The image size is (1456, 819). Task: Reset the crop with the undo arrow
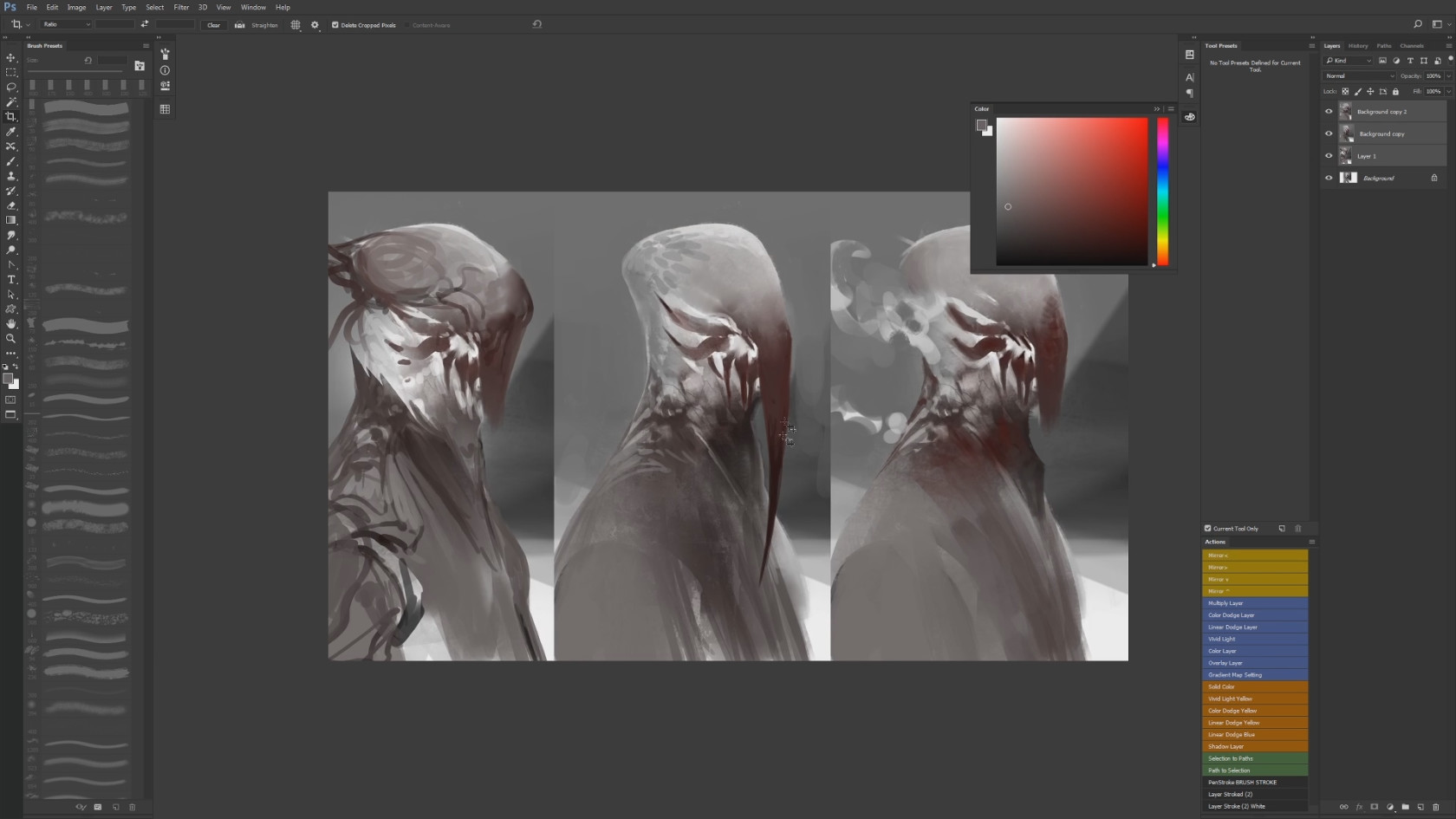pyautogui.click(x=537, y=24)
